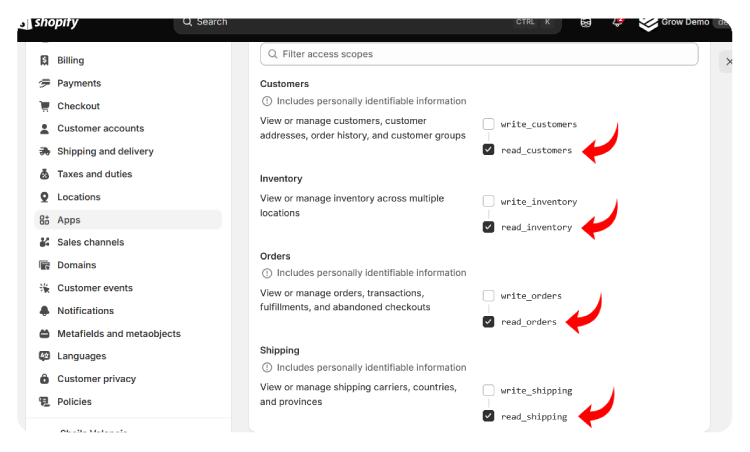Uncheck the read_orders checkbox
750x452 pixels.
[488, 322]
